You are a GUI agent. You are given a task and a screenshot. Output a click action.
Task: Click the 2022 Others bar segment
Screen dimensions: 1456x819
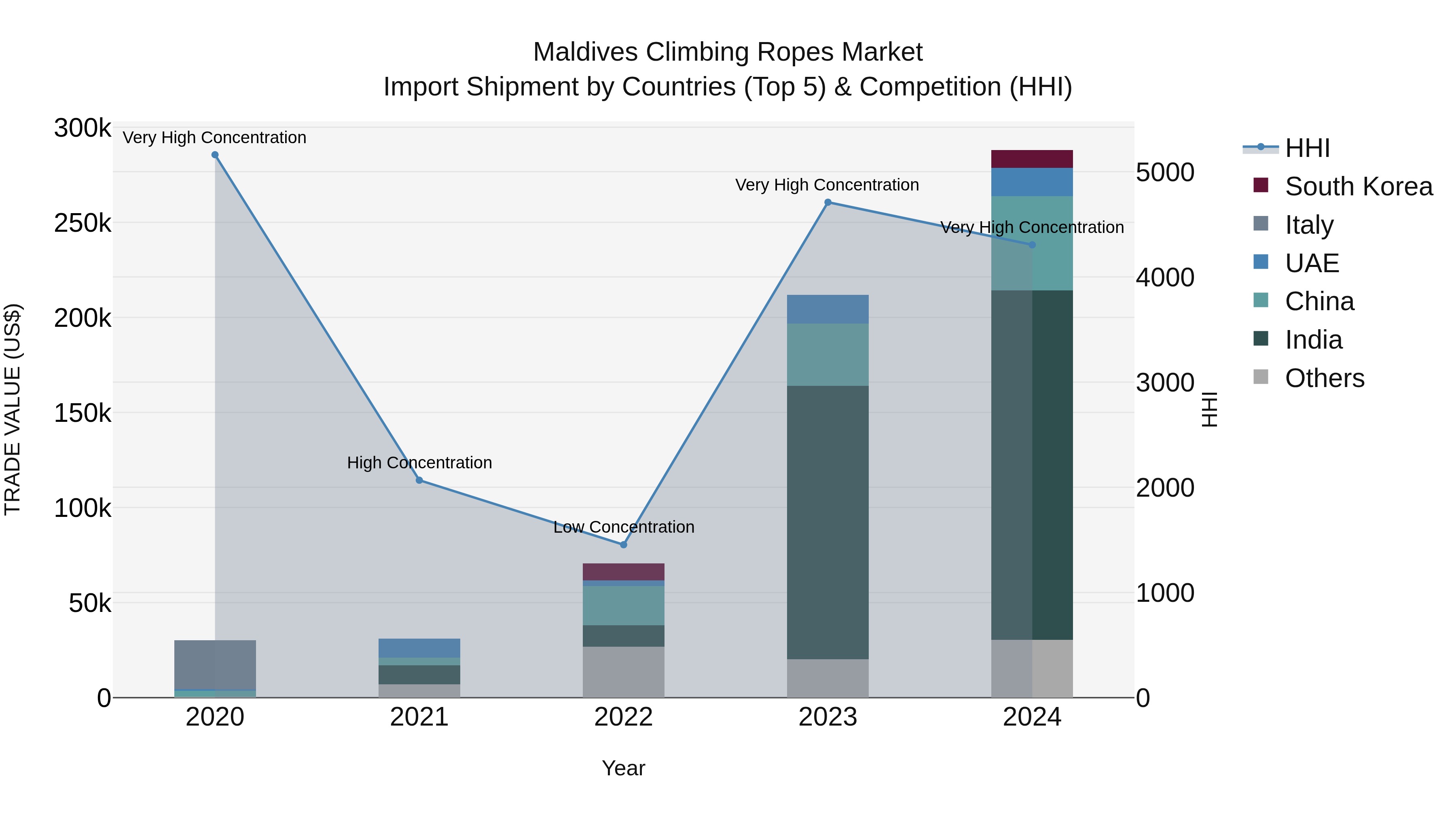pos(623,672)
